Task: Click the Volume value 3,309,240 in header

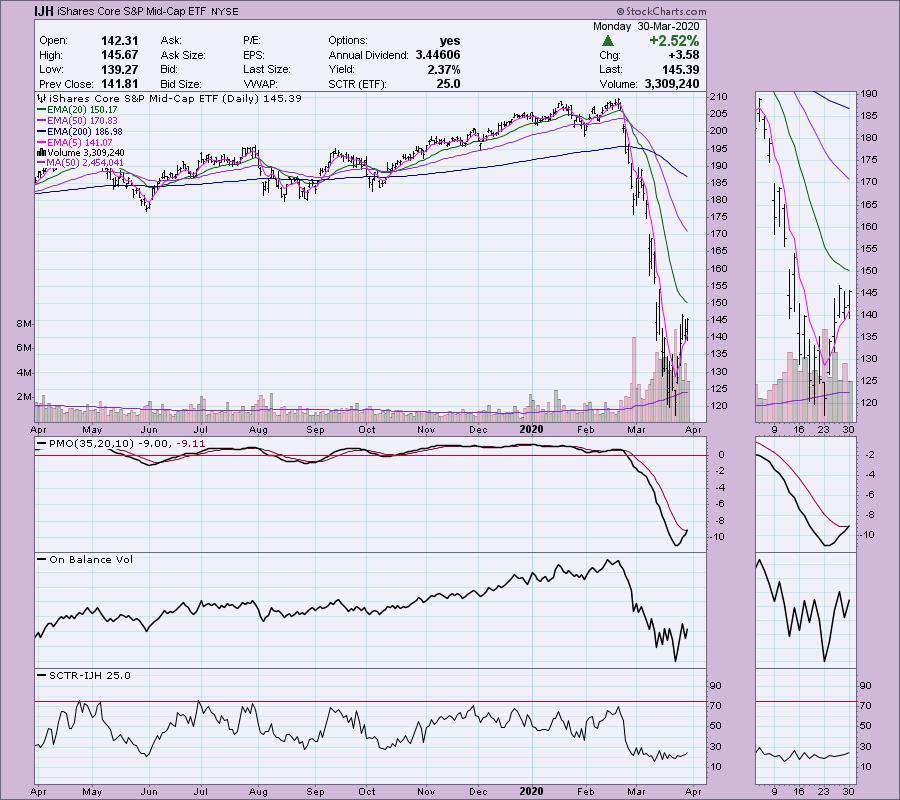Action: [672, 84]
